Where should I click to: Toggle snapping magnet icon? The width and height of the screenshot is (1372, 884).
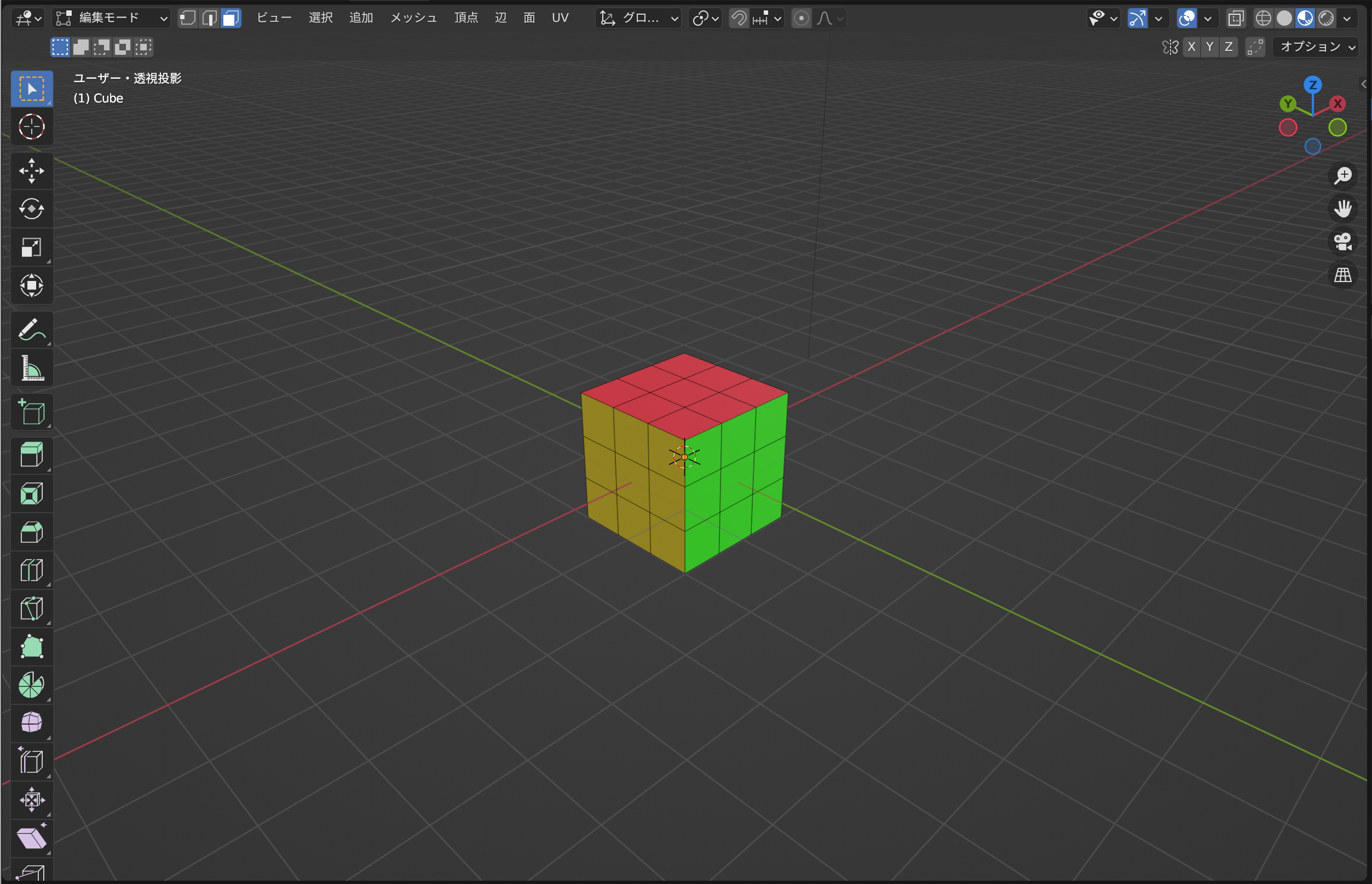tap(739, 19)
